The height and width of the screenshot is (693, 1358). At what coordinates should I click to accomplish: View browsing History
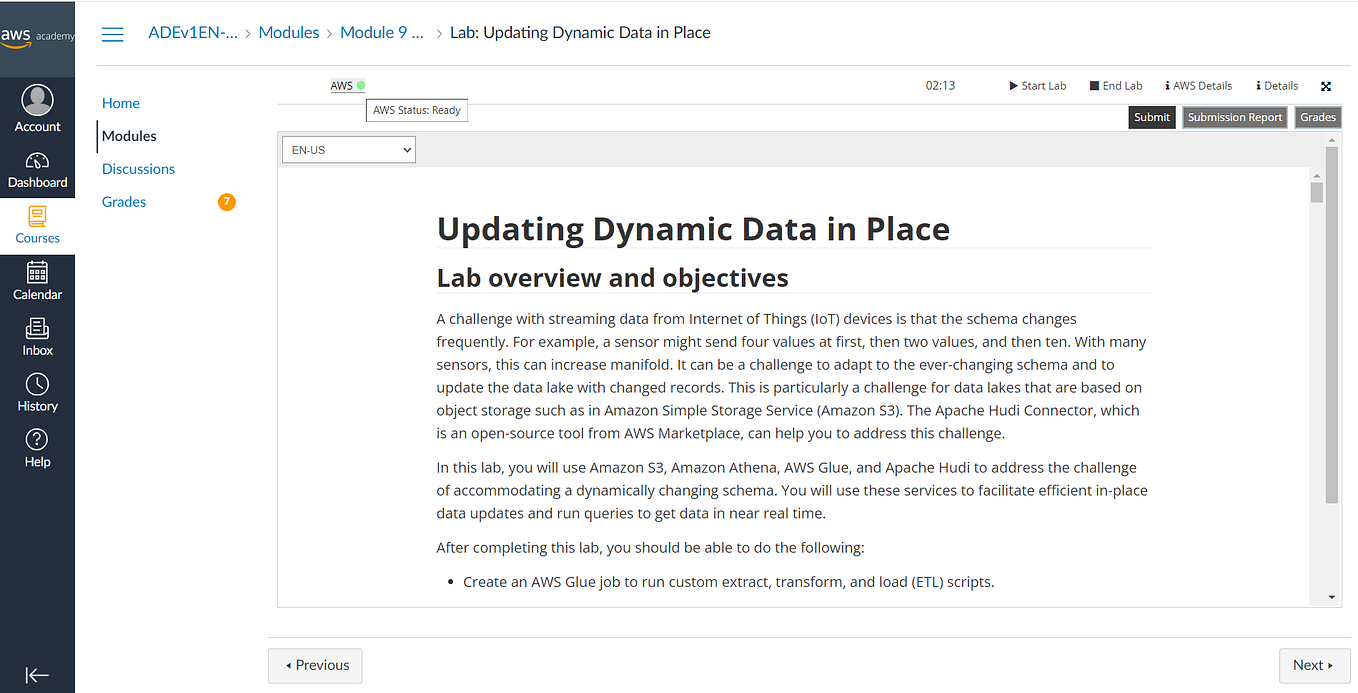[x=37, y=393]
